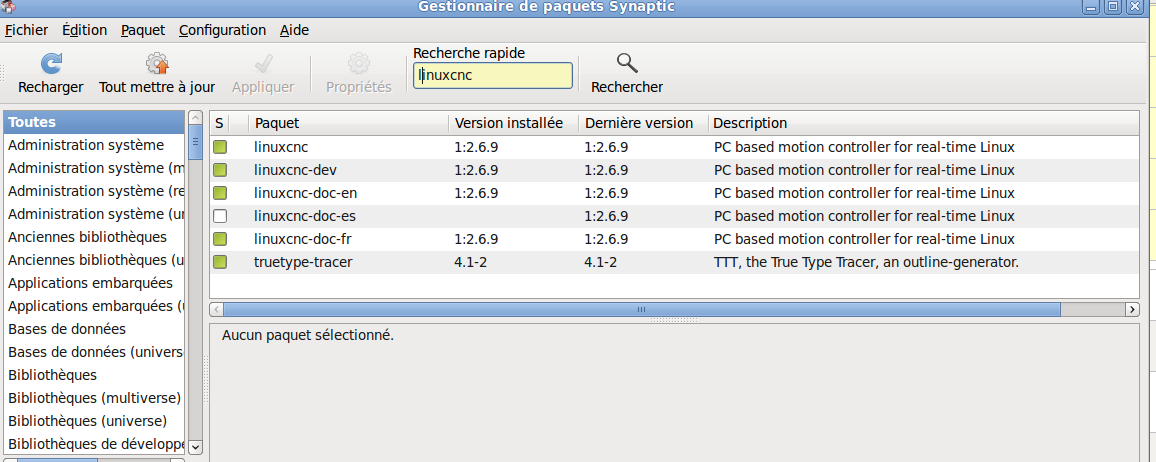Click package list scroll right arrow
This screenshot has width=1156, height=462.
pyautogui.click(x=1134, y=309)
